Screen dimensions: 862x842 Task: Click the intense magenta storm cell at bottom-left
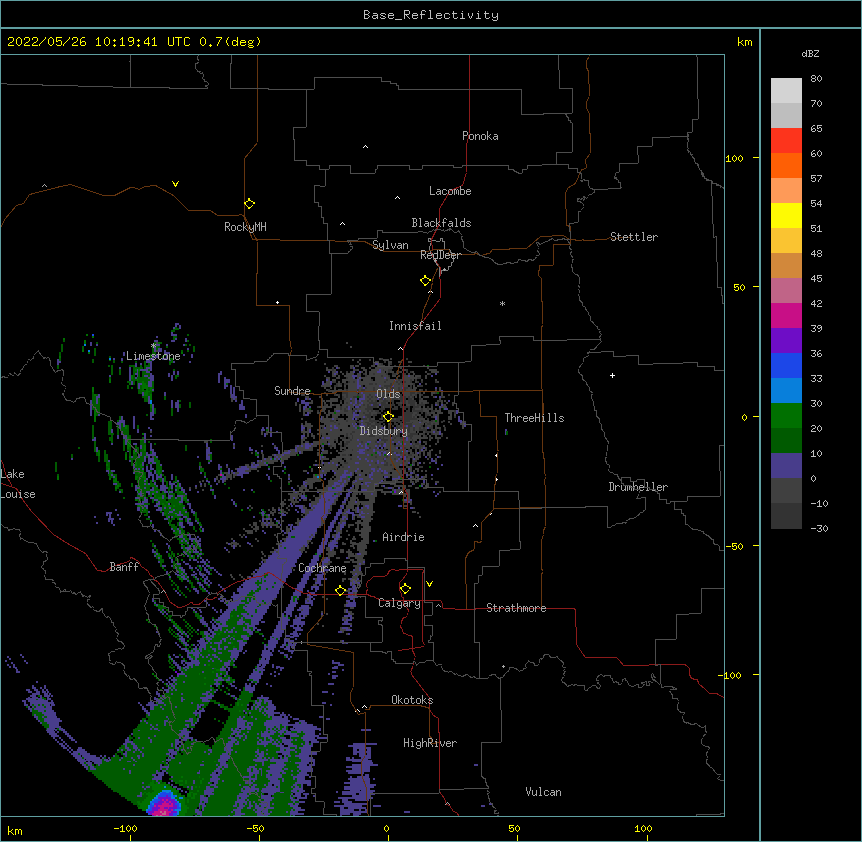click(x=164, y=805)
